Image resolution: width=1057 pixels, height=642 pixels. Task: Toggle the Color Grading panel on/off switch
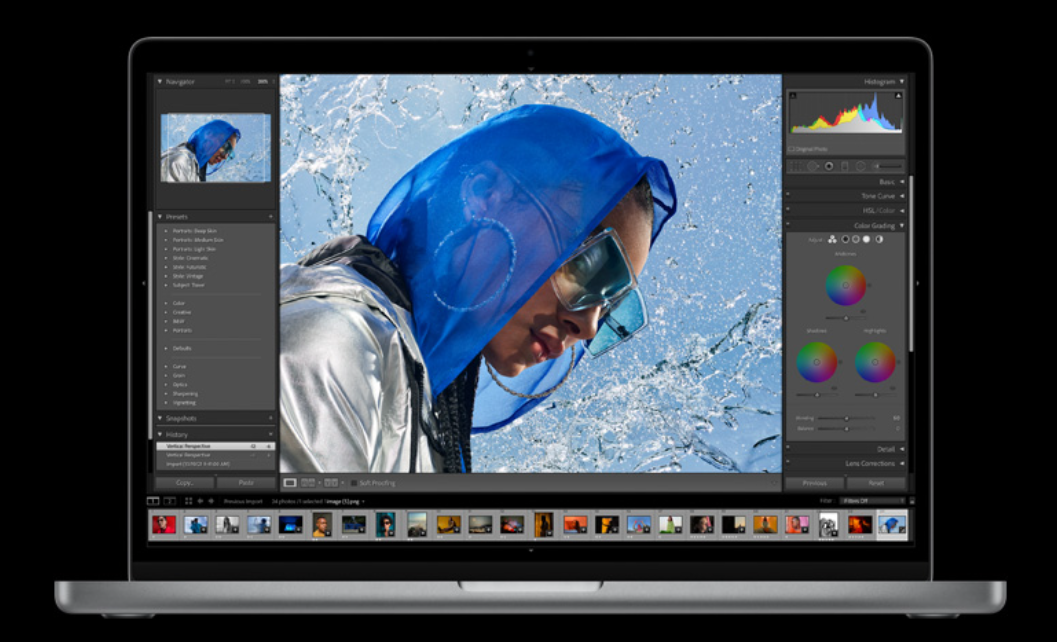click(x=790, y=224)
